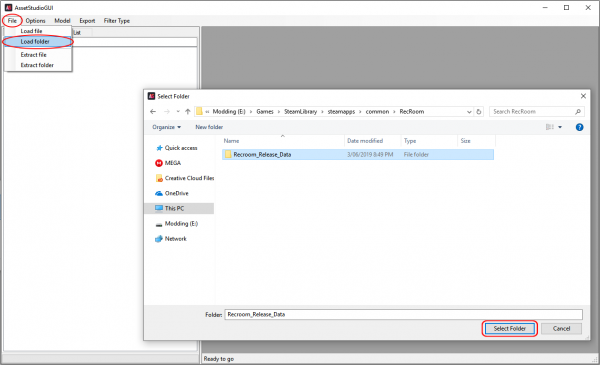The height and width of the screenshot is (365, 600).
Task: Click the address bar folder icon
Action: (199, 111)
